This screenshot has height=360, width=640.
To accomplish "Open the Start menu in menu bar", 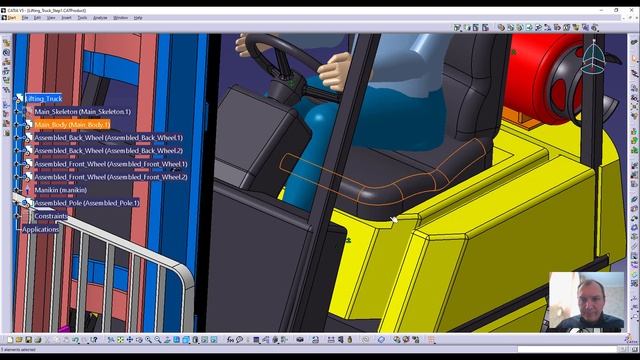I will (x=12, y=18).
